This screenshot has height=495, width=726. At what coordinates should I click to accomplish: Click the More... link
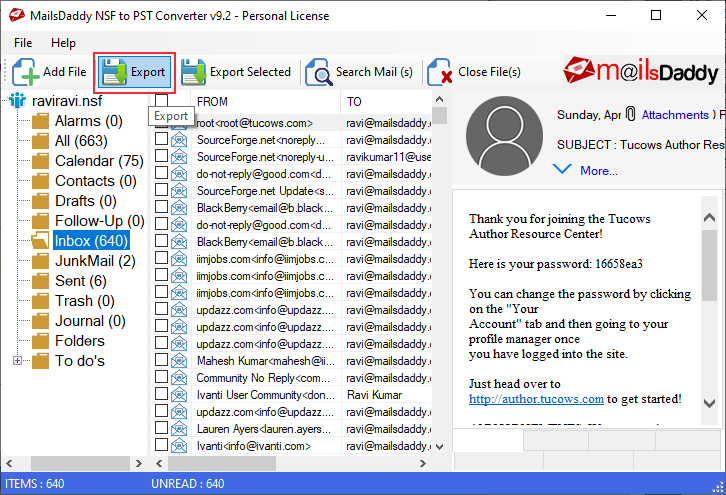pyautogui.click(x=599, y=171)
